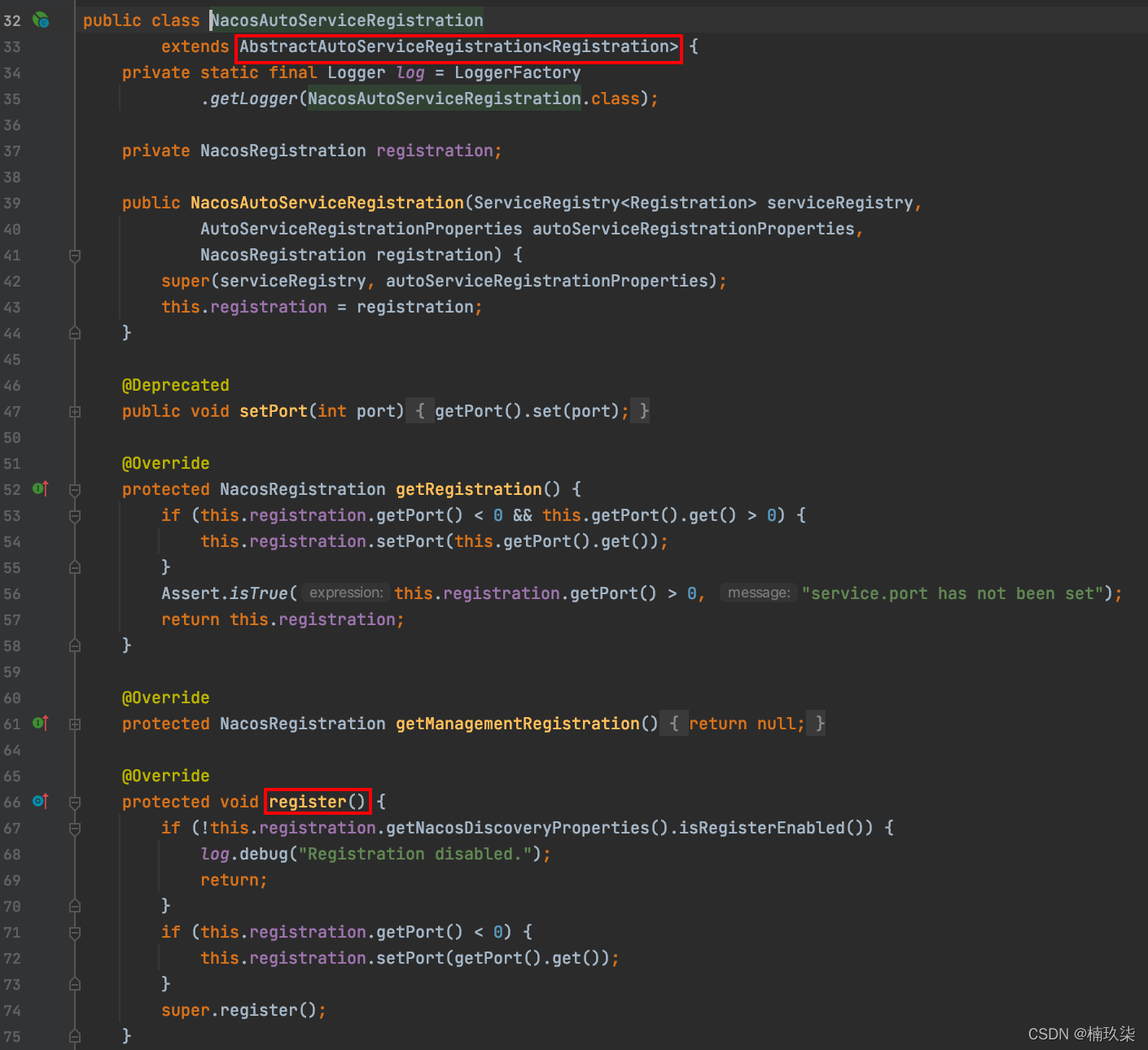Click line number 45 in the gutter
This screenshot has width=1148, height=1050.
(12, 359)
